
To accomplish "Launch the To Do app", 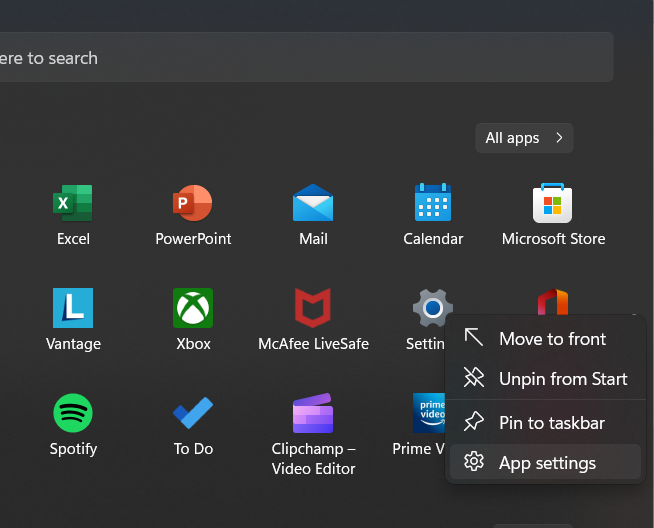I will (193, 413).
